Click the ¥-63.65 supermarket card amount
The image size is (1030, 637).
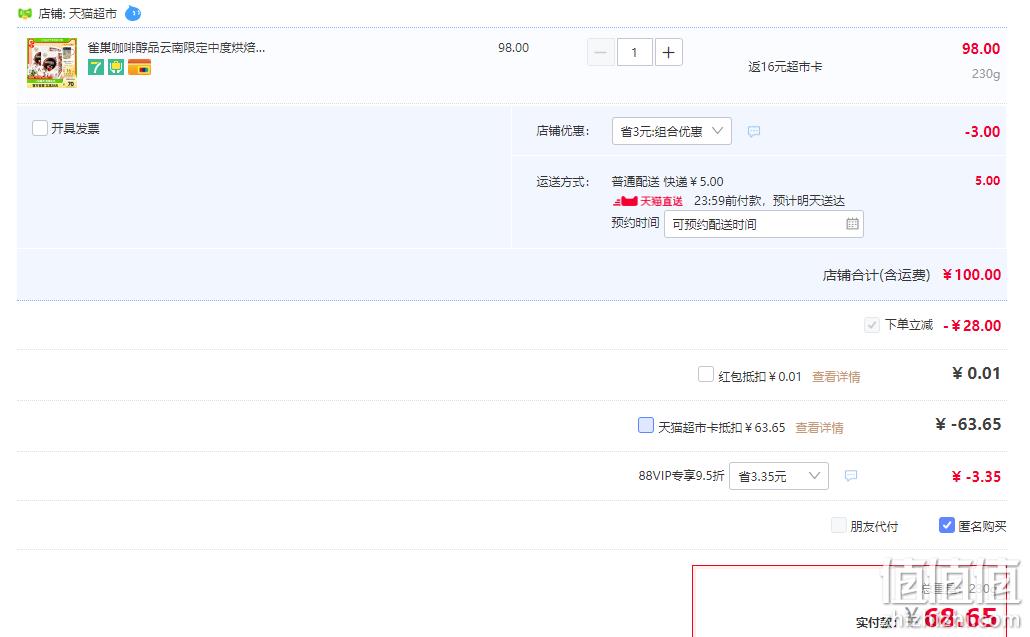click(968, 424)
